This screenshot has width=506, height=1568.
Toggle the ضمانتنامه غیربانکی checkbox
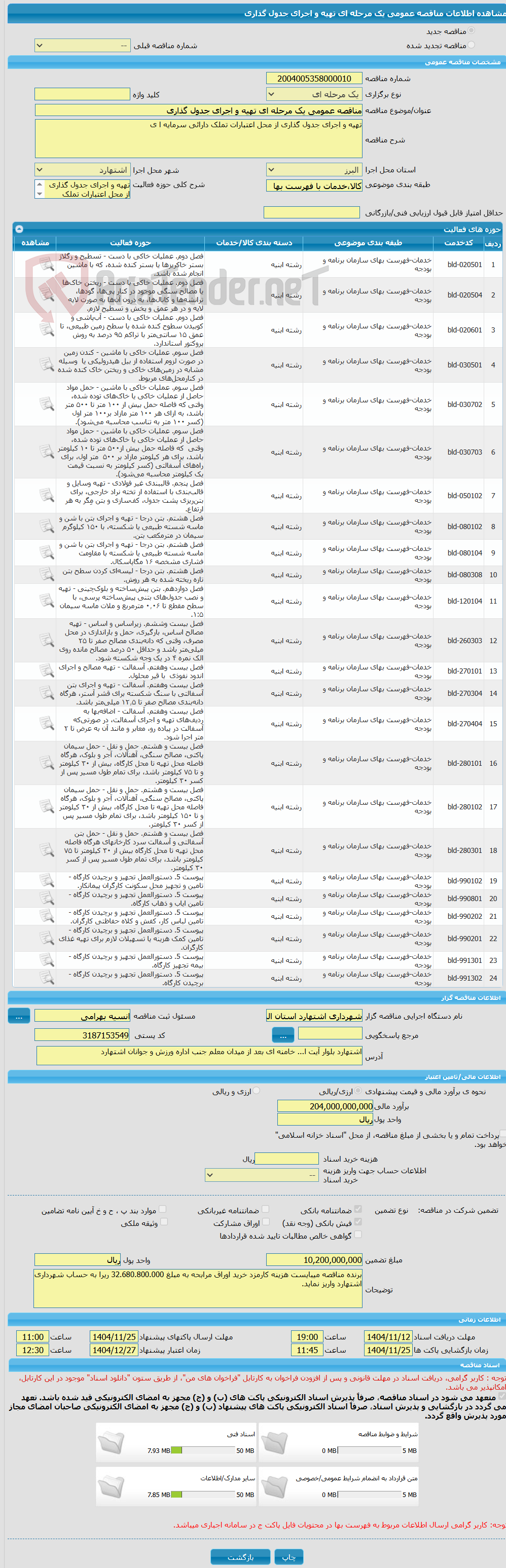[x=265, y=1210]
